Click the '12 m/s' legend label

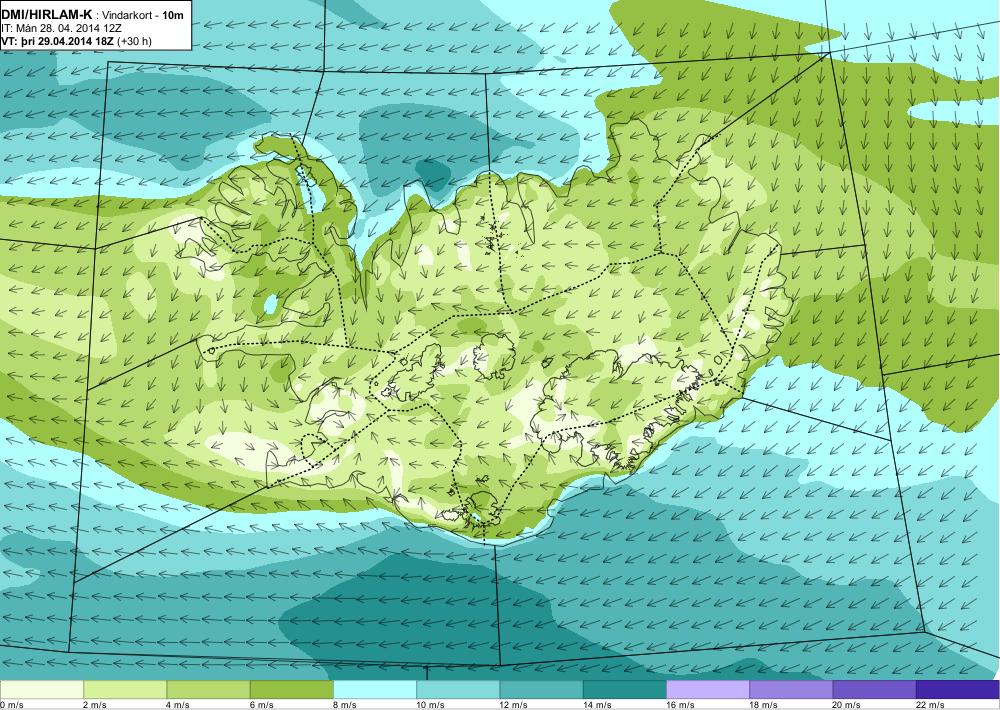point(513,705)
